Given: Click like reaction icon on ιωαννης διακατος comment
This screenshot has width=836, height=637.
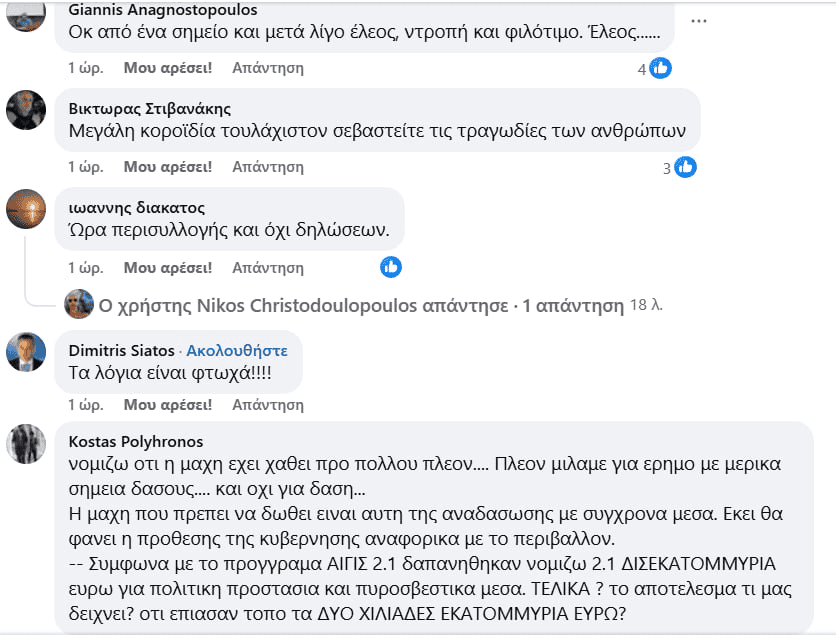Looking at the screenshot, I should pos(391,267).
